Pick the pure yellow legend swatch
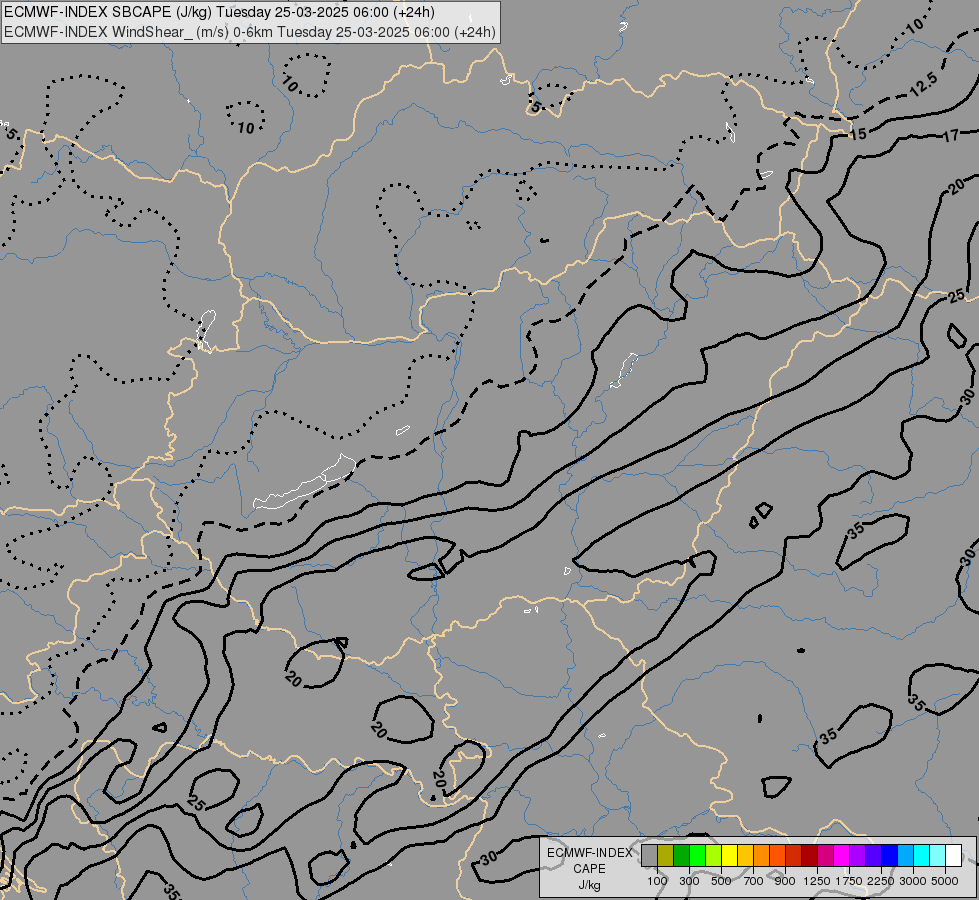 tap(729, 856)
